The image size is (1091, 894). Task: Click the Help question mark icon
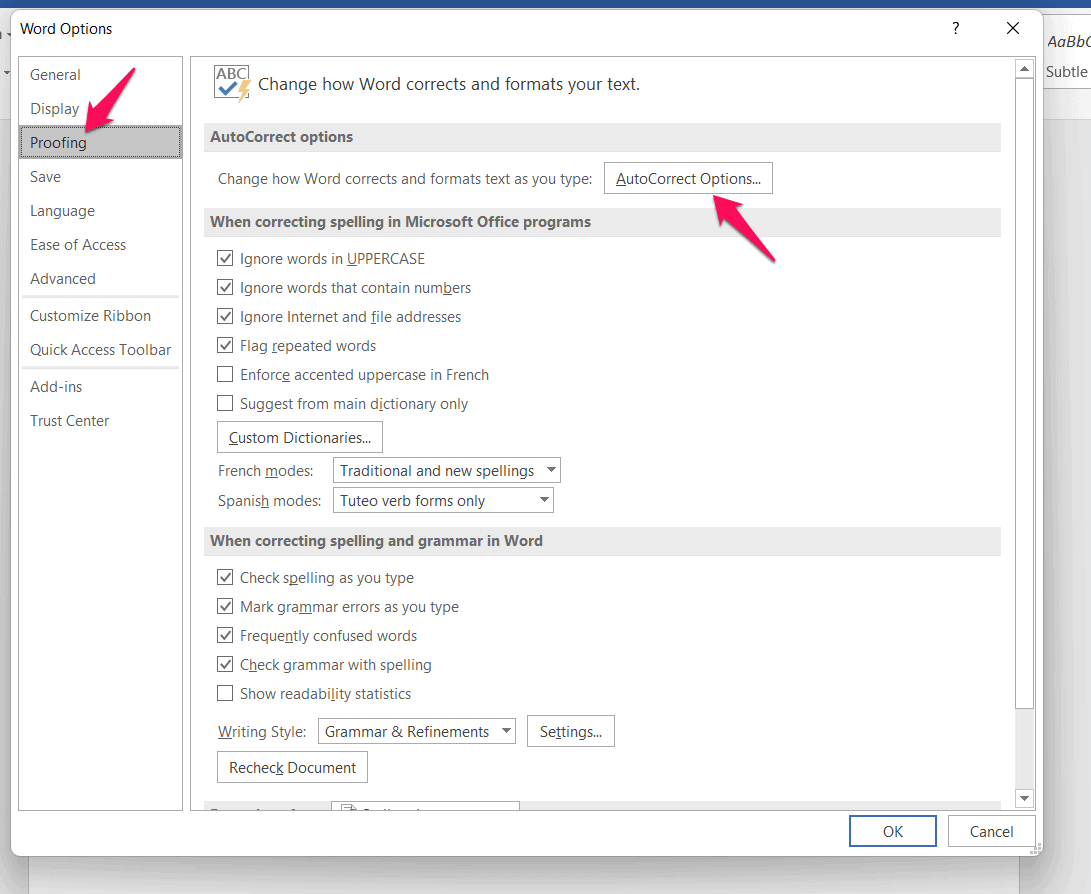(956, 29)
